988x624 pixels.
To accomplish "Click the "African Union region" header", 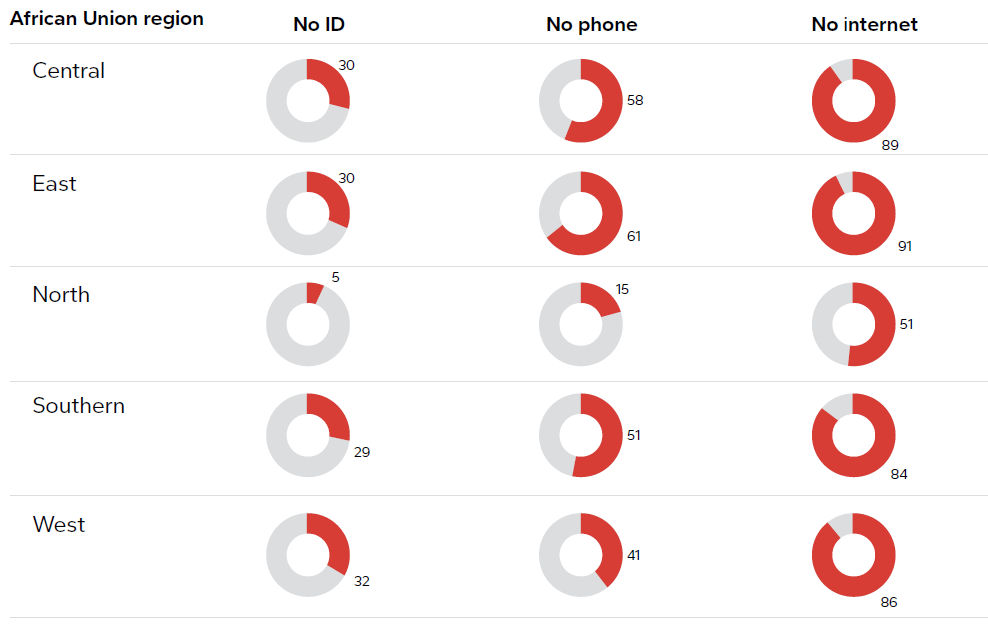I will pos(107,19).
